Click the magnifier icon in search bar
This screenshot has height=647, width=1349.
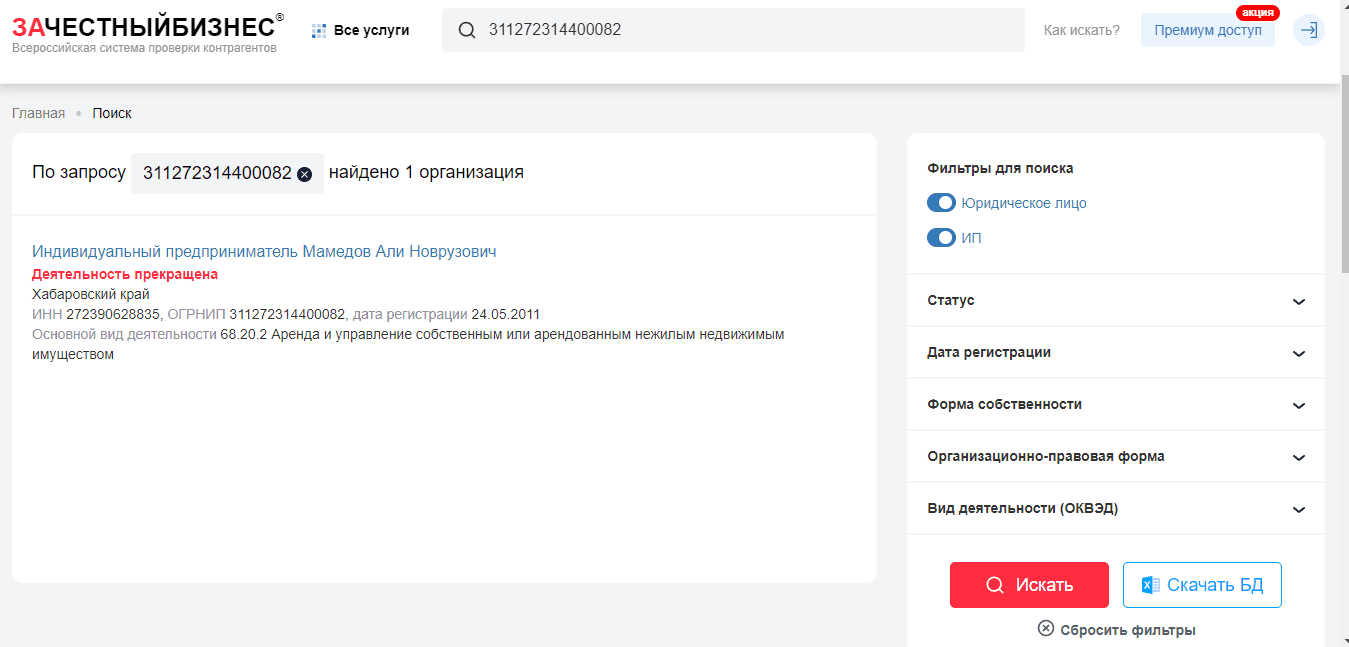(466, 30)
